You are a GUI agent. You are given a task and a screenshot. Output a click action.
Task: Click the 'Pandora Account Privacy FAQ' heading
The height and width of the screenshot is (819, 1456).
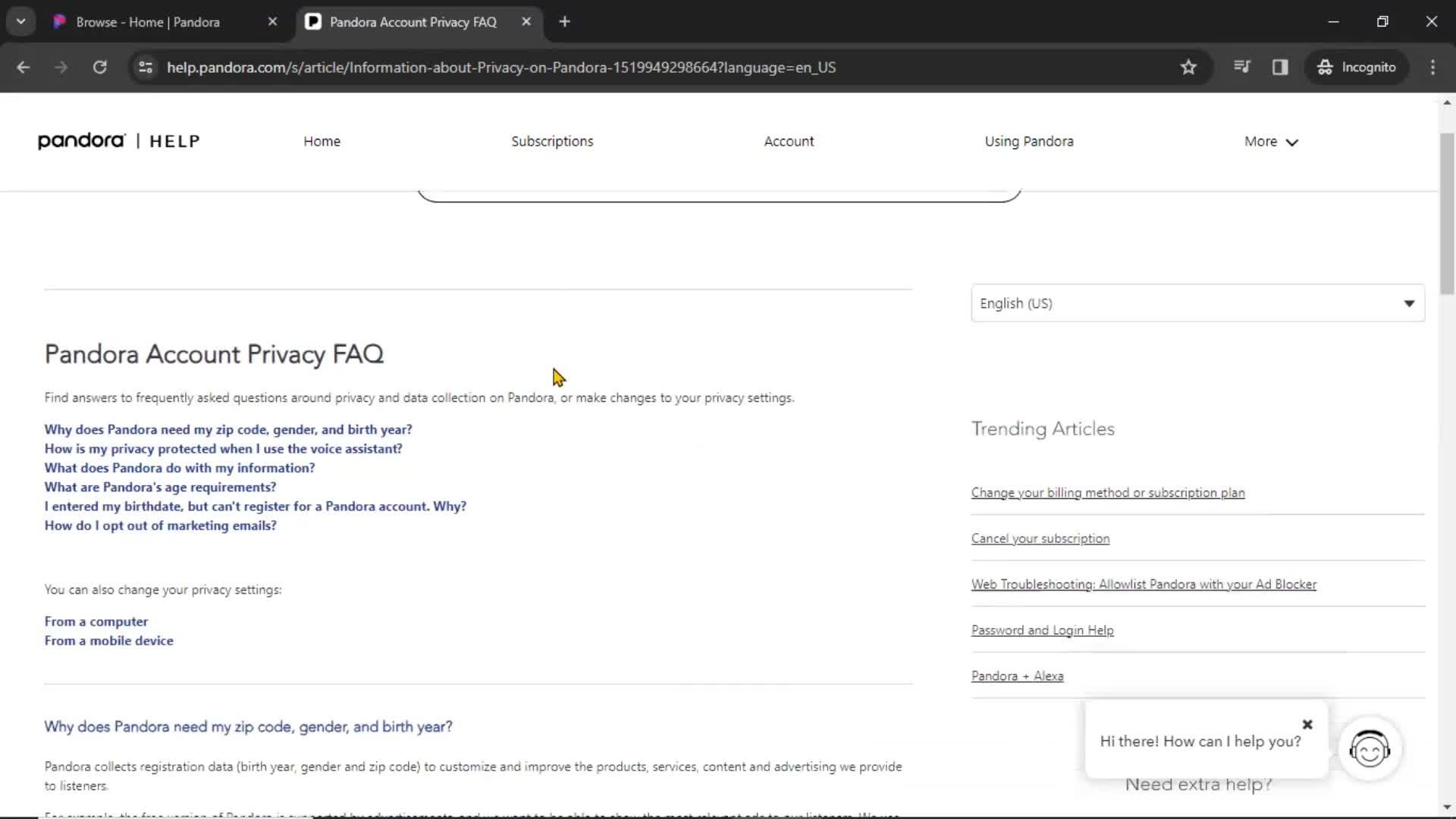[214, 354]
